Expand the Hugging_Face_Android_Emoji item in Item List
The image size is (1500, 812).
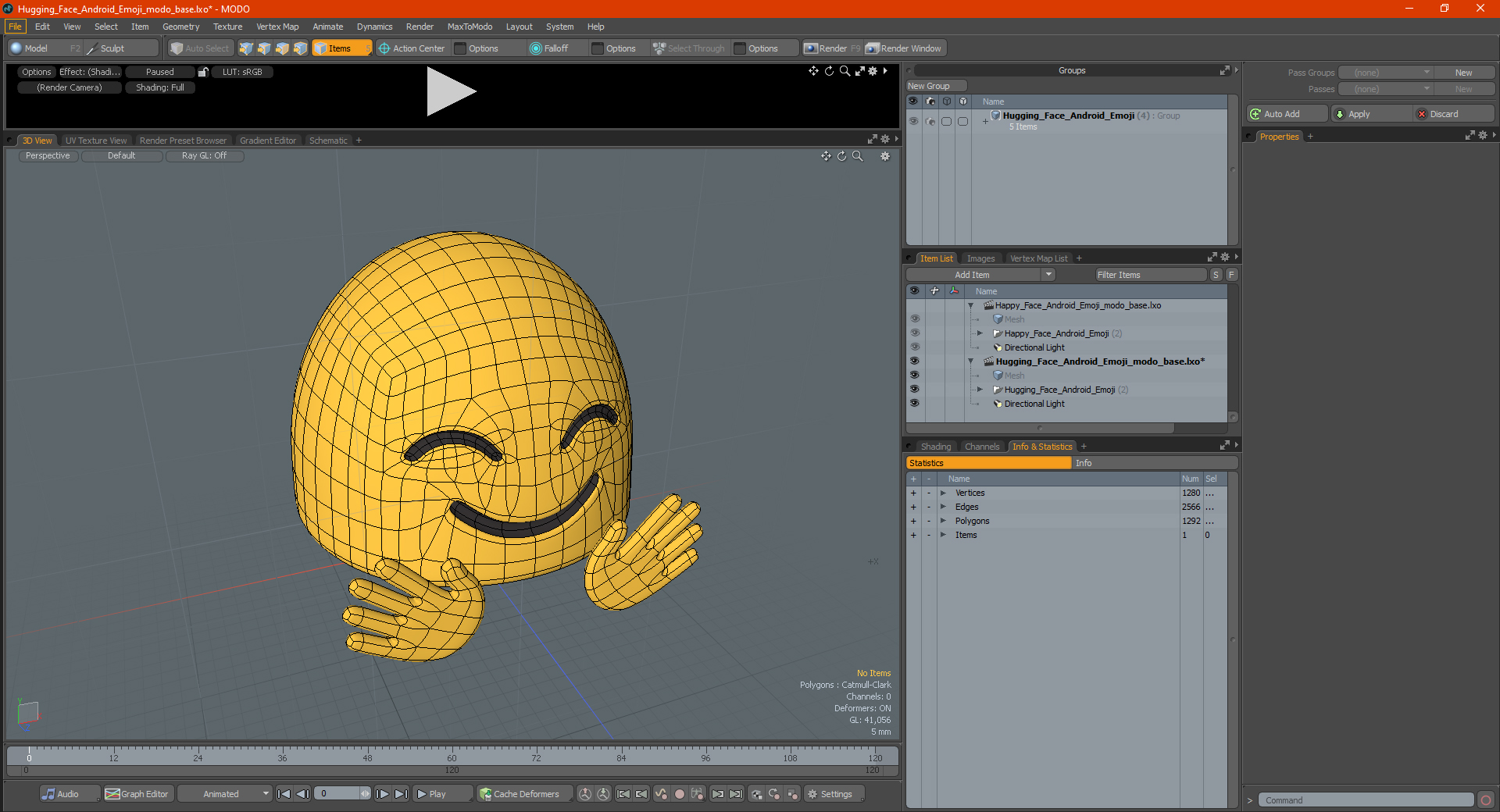[x=980, y=390]
